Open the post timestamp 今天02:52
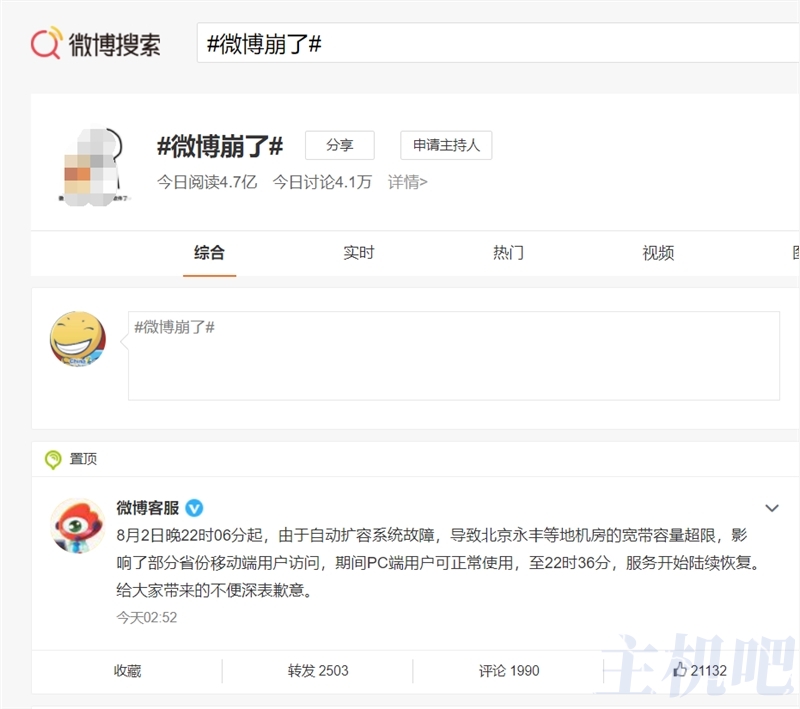The height and width of the screenshot is (709, 800). pyautogui.click(x=146, y=618)
